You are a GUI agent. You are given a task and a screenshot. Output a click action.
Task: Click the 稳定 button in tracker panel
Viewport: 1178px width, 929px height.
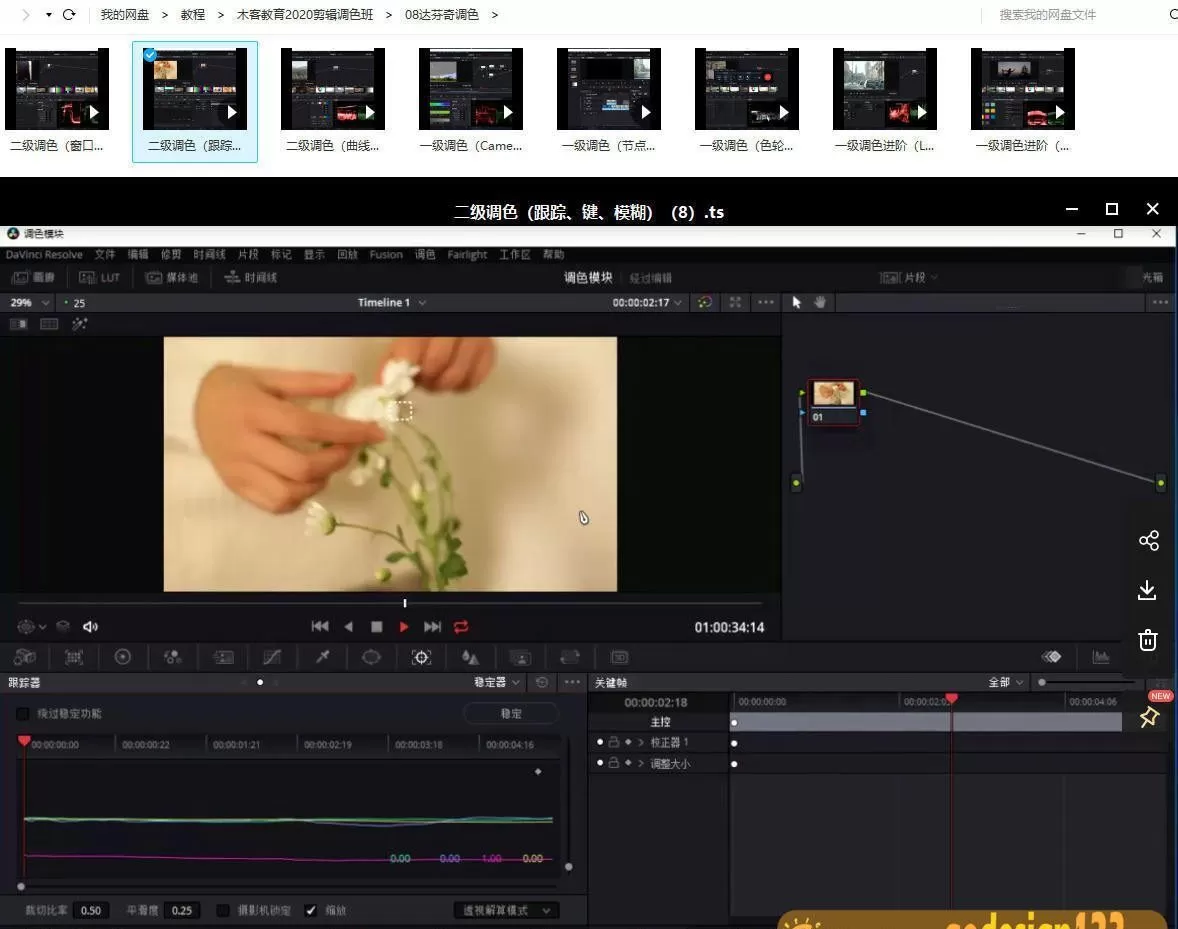point(511,714)
